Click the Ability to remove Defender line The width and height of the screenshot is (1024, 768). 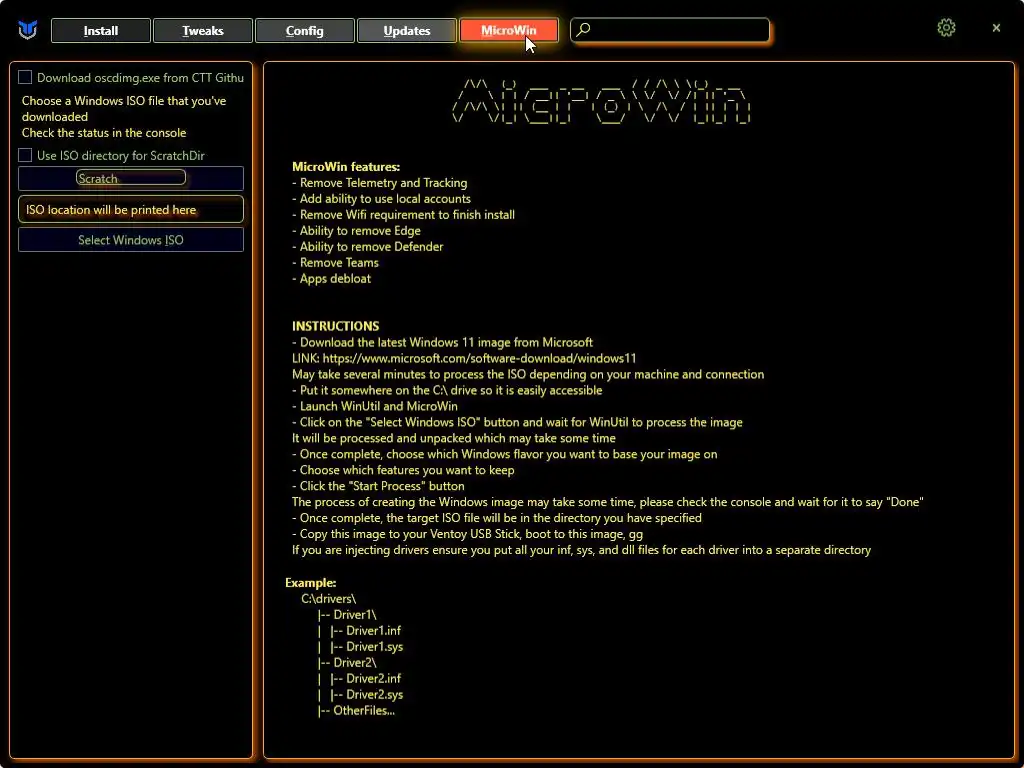click(367, 246)
